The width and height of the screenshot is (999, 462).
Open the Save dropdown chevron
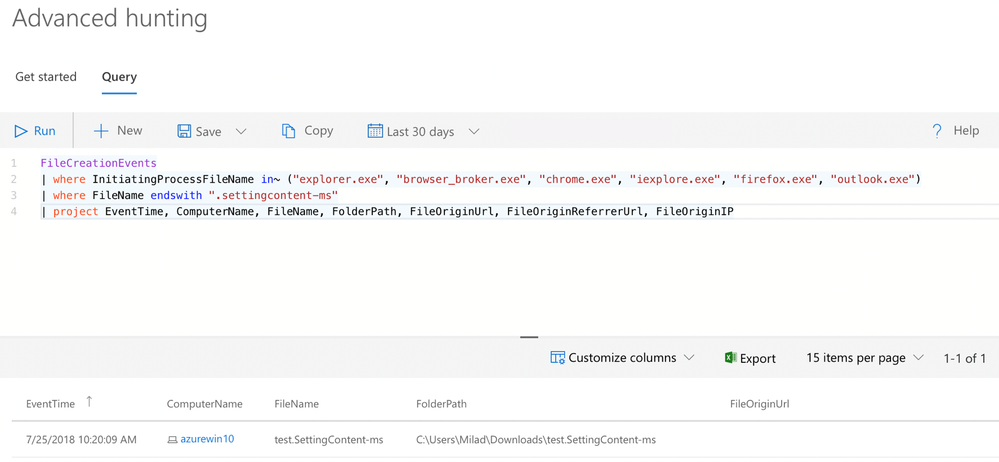[x=241, y=131]
